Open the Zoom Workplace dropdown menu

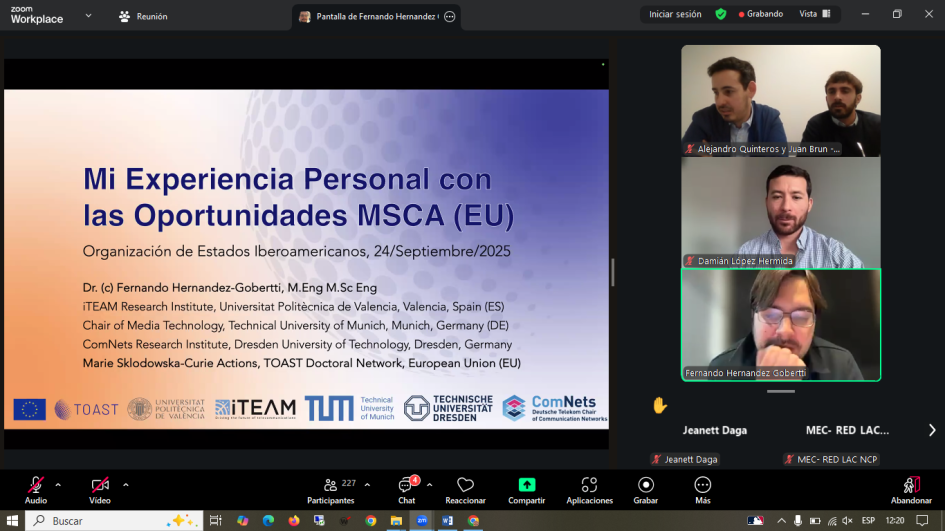89,16
